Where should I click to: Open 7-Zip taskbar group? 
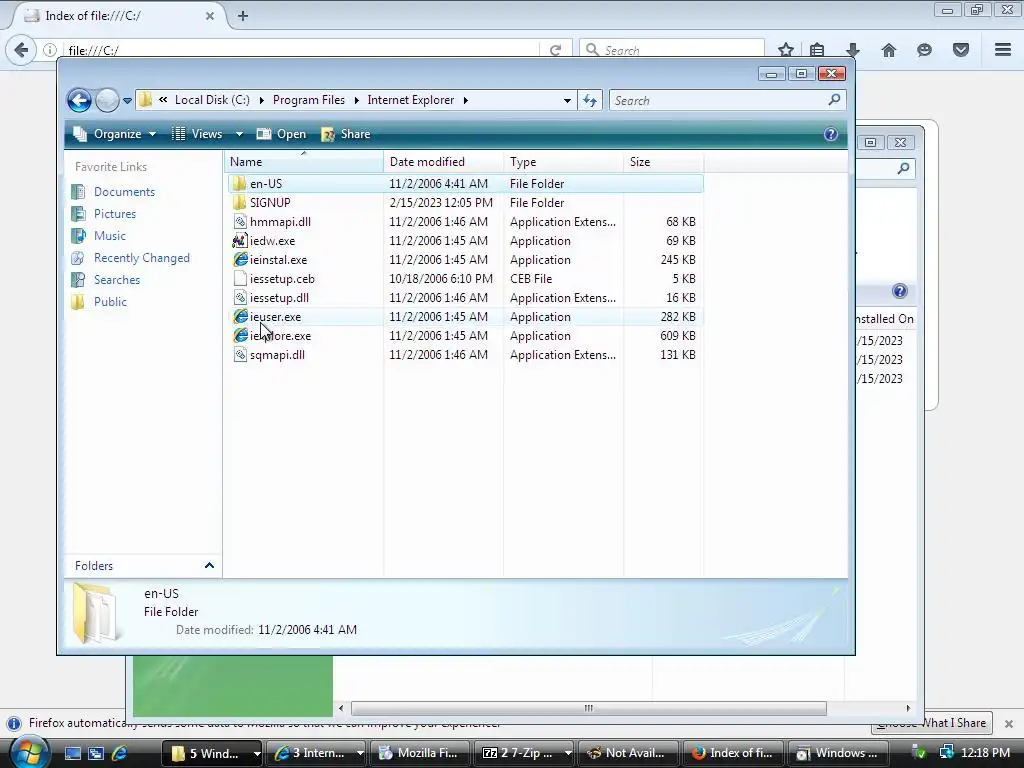click(526, 753)
